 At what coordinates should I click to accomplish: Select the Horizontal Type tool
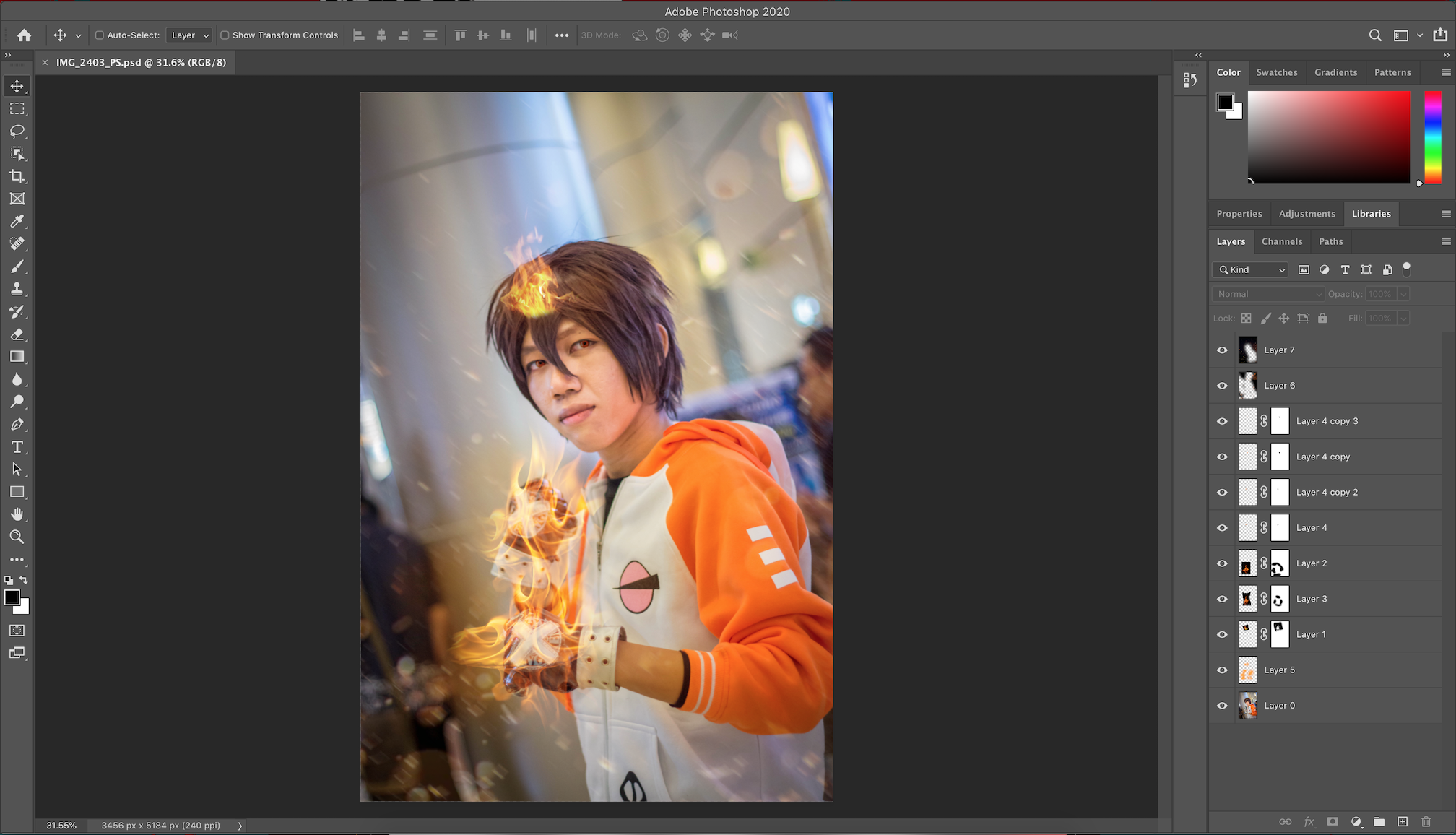(17, 447)
